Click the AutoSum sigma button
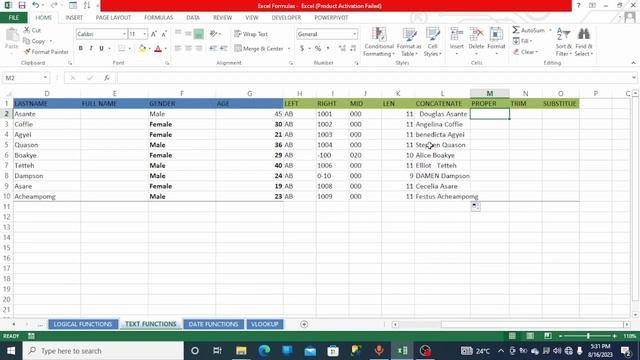 pyautogui.click(x=529, y=30)
